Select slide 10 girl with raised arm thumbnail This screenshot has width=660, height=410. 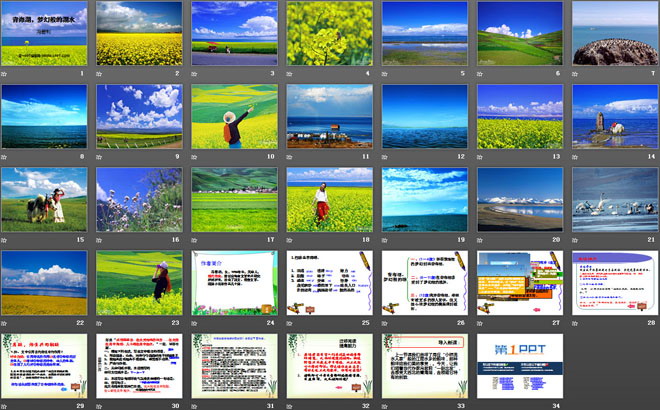pyautogui.click(x=234, y=116)
